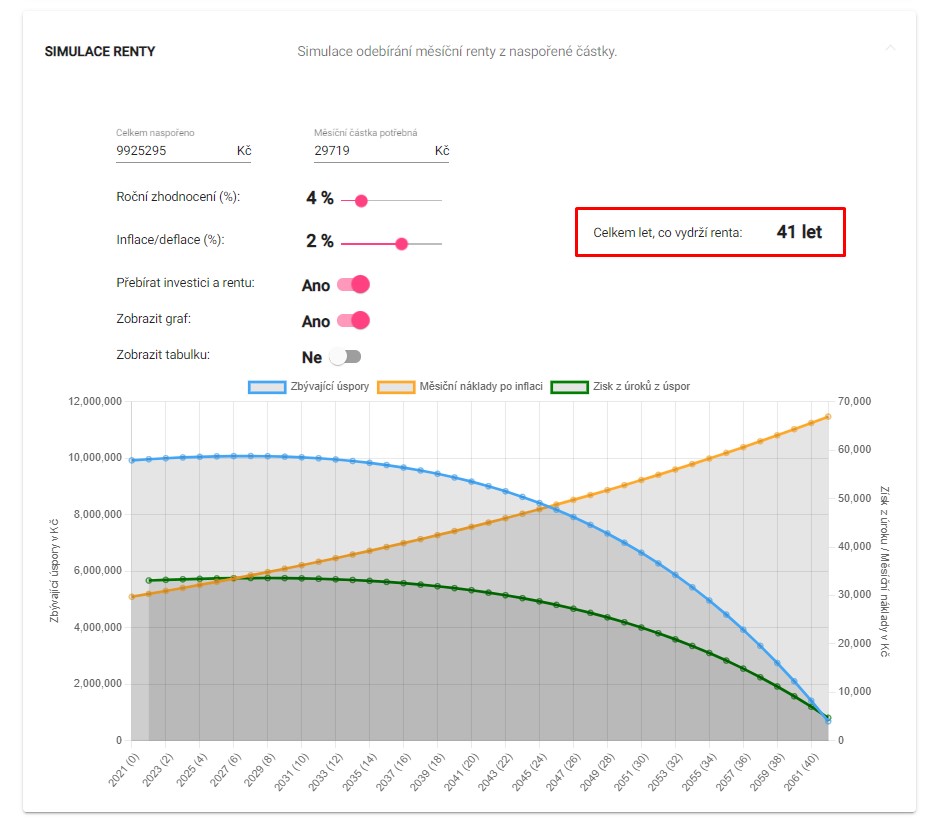Disable the Zobrazit graf switch
This screenshot has width=939, height=826.
pos(353,321)
